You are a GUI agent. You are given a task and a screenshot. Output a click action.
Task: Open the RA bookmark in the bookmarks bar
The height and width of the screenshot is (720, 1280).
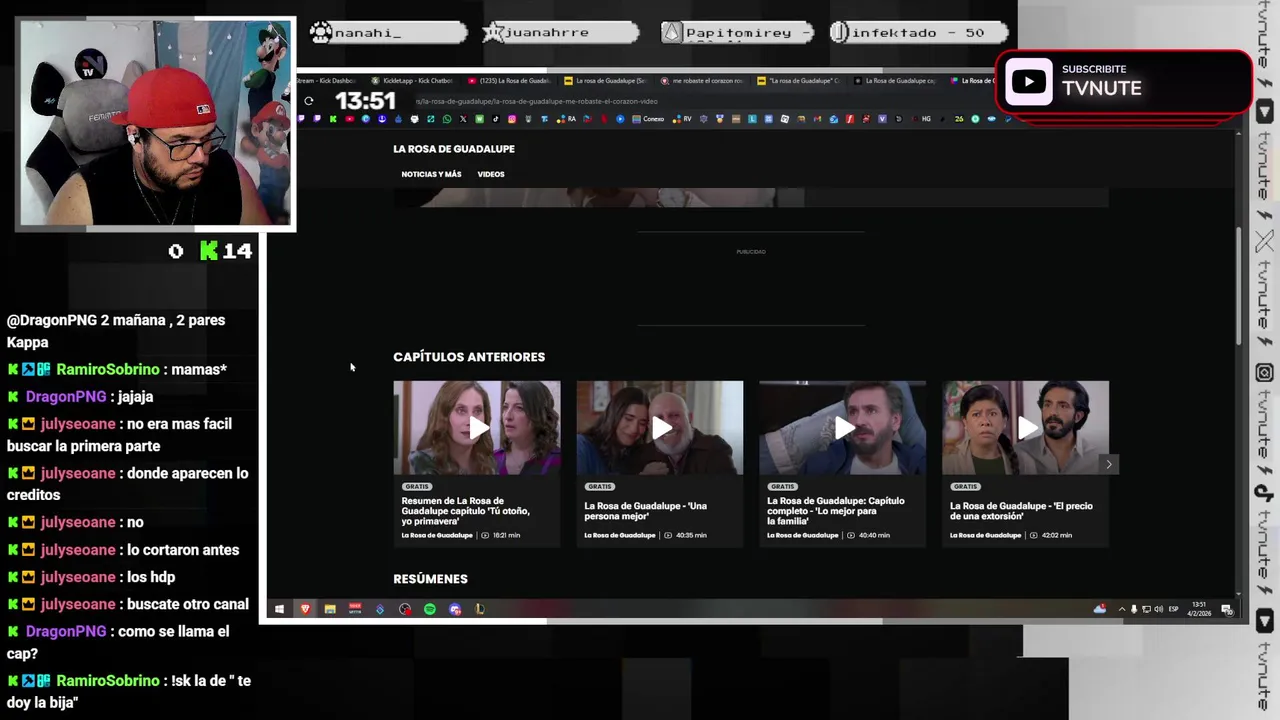[566, 119]
